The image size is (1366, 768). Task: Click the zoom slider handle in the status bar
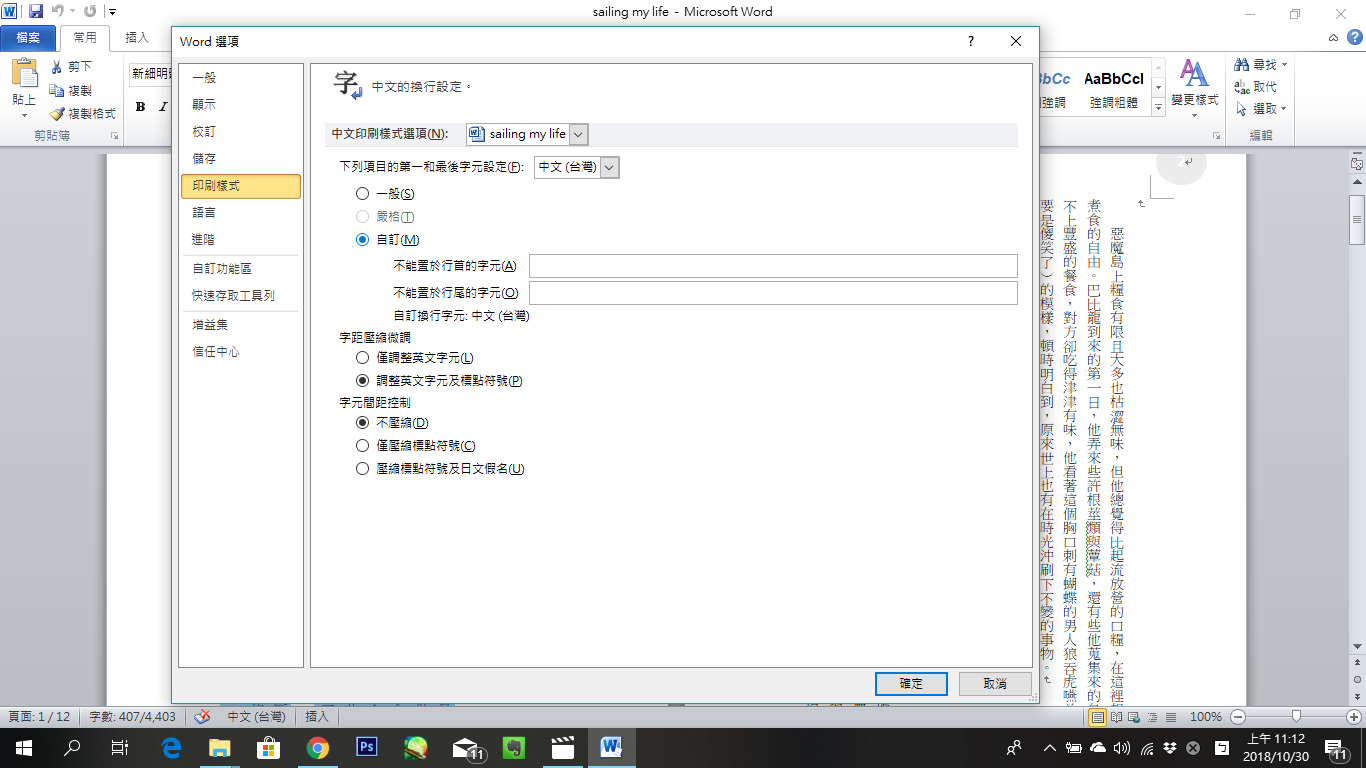coord(1296,717)
